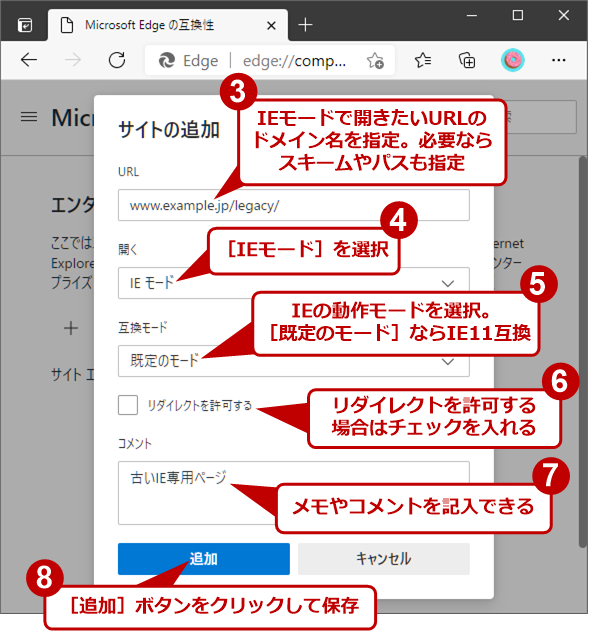The height and width of the screenshot is (631, 589).
Task: Minimize the browser window
Action: click(472, 15)
